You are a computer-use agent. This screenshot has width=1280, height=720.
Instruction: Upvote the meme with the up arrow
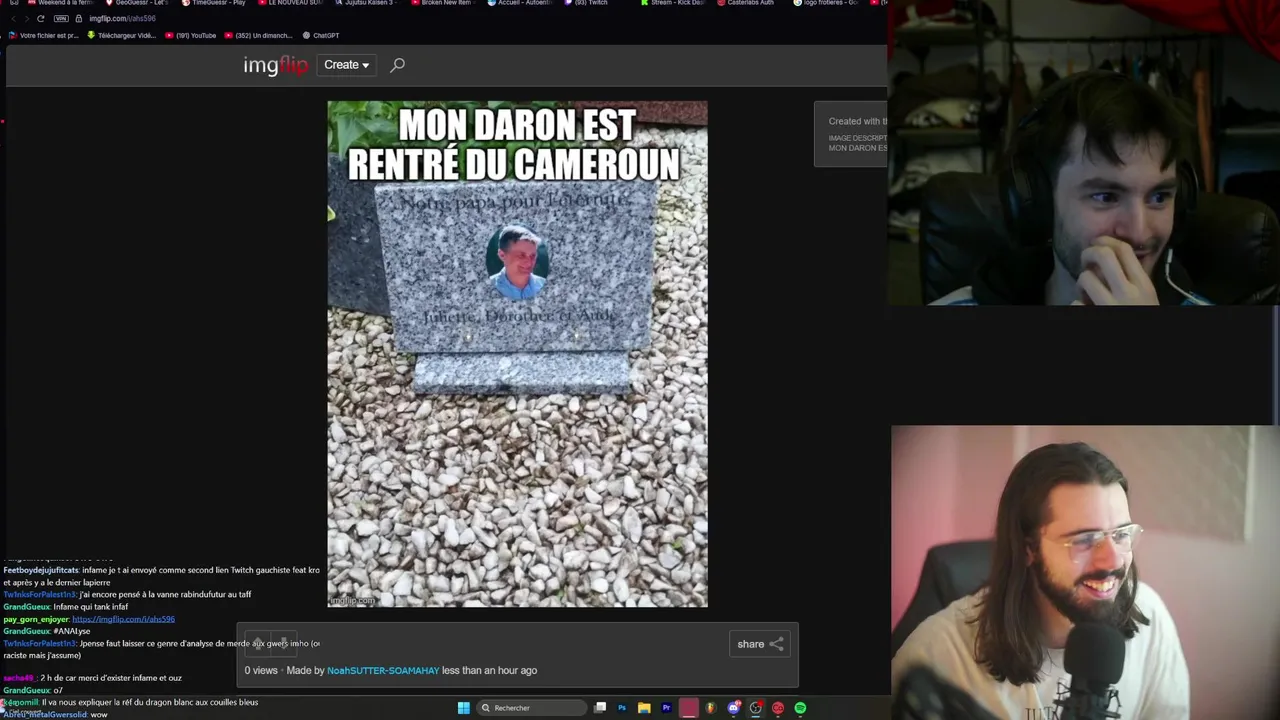[258, 643]
